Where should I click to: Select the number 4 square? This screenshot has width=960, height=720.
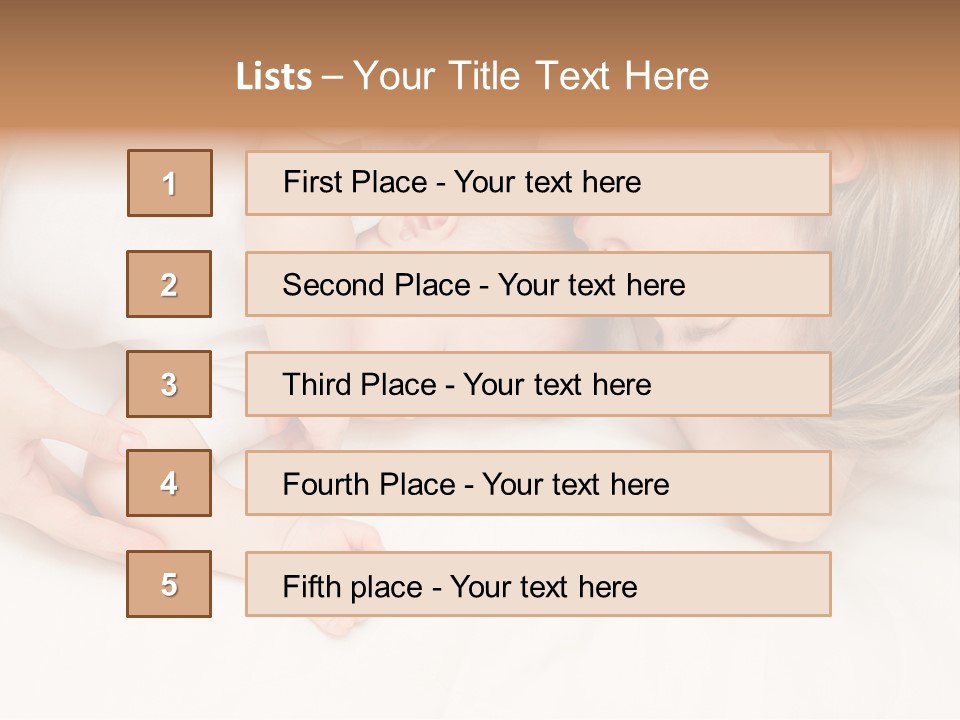pyautogui.click(x=170, y=483)
